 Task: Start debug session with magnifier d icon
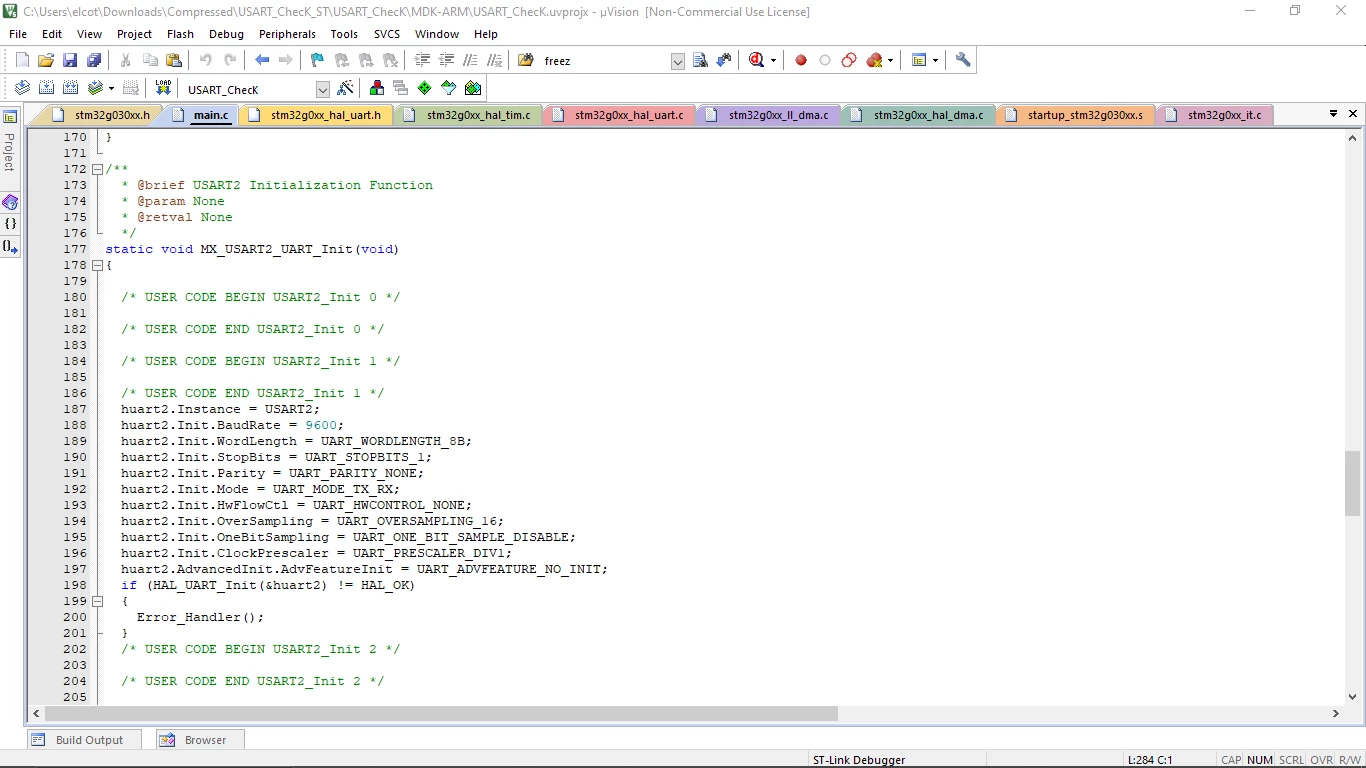click(x=756, y=60)
